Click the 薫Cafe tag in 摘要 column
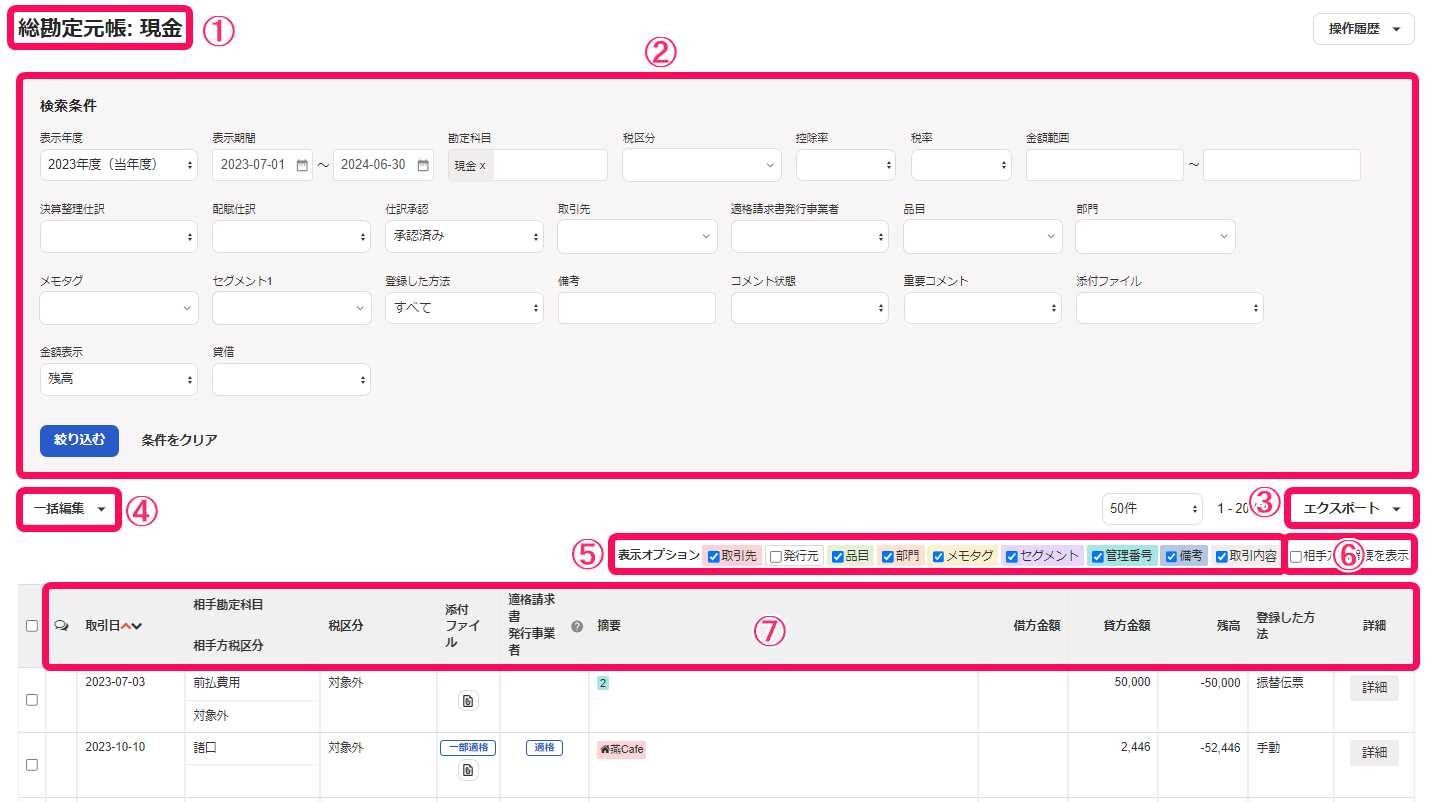The image size is (1434, 802). pos(622,749)
